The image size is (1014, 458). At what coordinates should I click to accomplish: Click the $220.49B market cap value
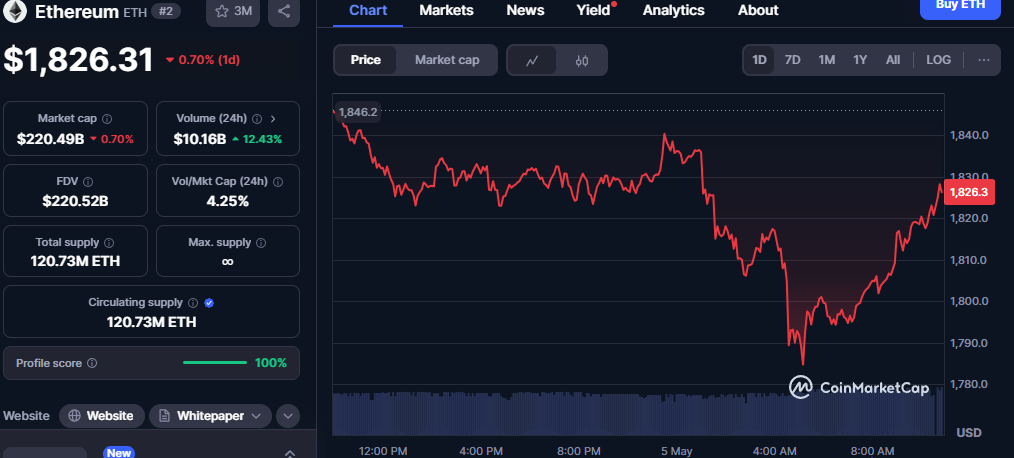(50, 138)
